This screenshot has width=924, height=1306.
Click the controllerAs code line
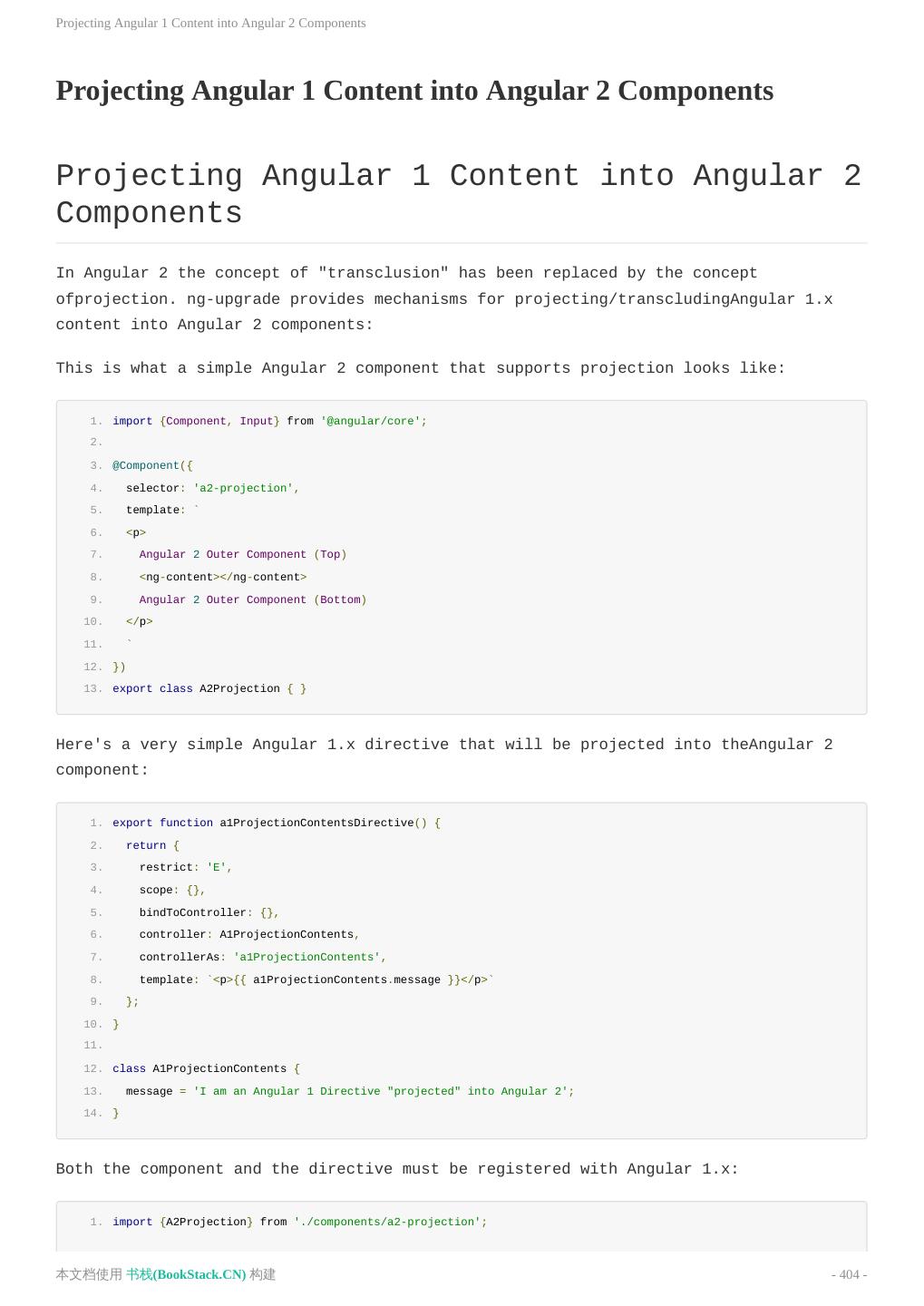tap(263, 957)
